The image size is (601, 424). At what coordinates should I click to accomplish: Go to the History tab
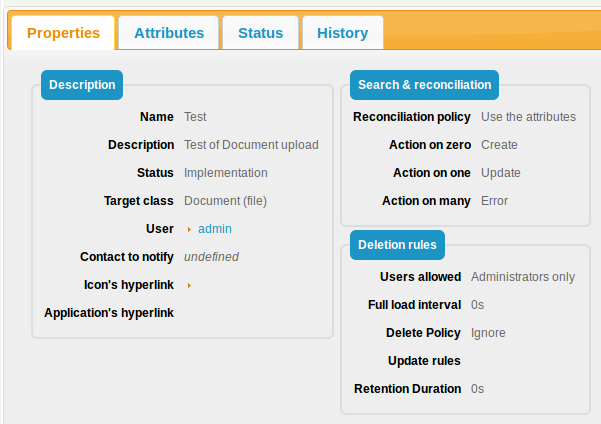(x=342, y=33)
